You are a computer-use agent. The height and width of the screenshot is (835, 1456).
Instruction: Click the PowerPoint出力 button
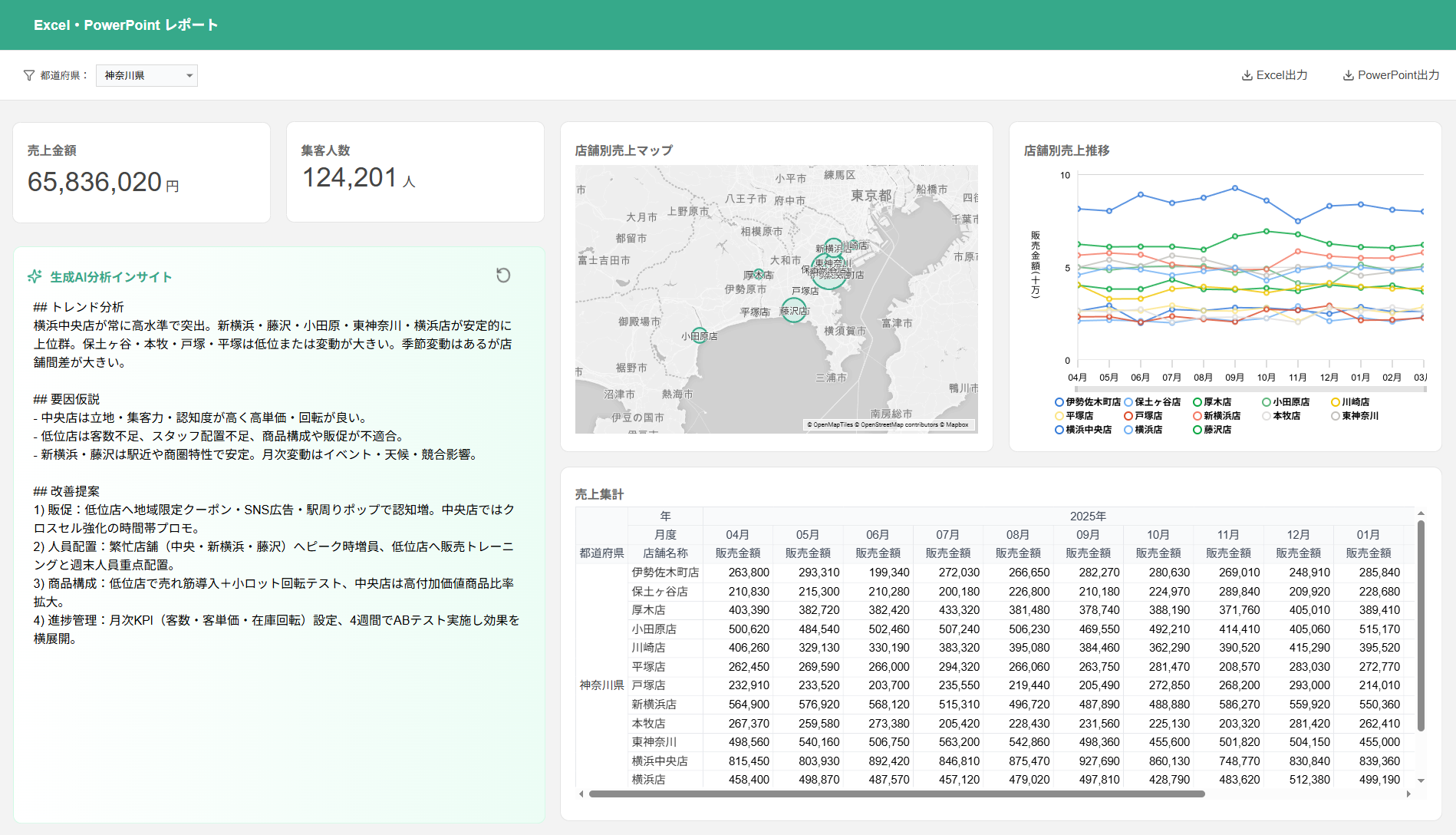(x=1390, y=75)
